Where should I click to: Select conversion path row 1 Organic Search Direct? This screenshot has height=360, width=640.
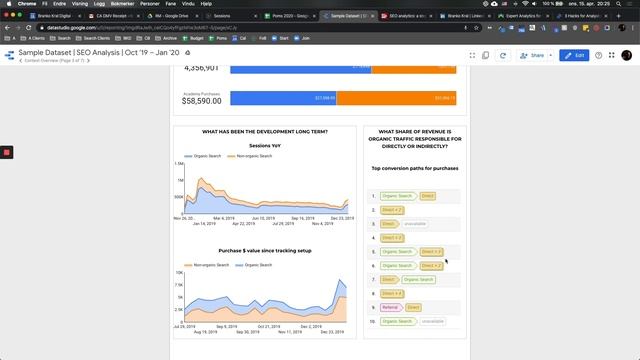click(x=414, y=196)
